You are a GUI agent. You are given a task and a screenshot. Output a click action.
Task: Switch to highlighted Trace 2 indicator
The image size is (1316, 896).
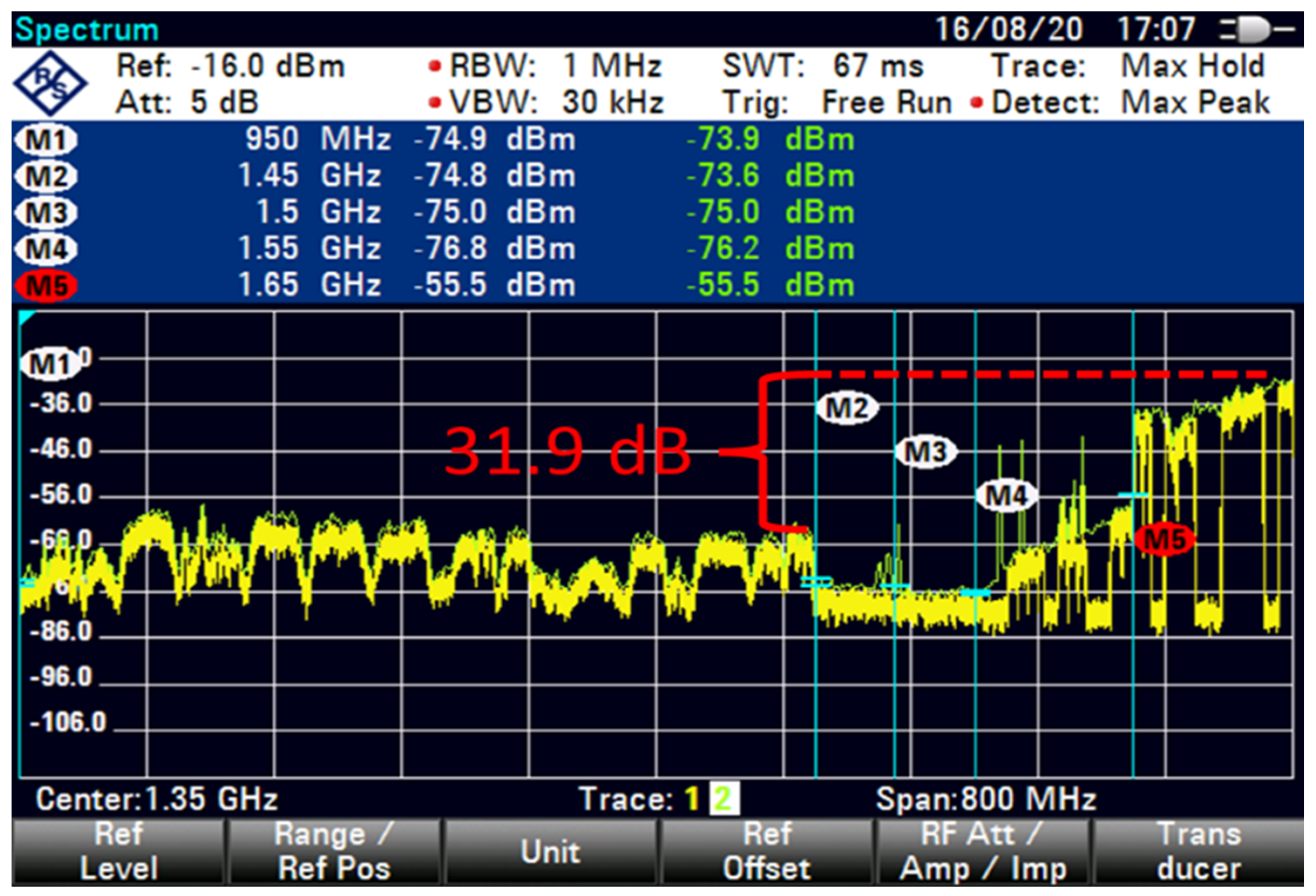(x=724, y=799)
